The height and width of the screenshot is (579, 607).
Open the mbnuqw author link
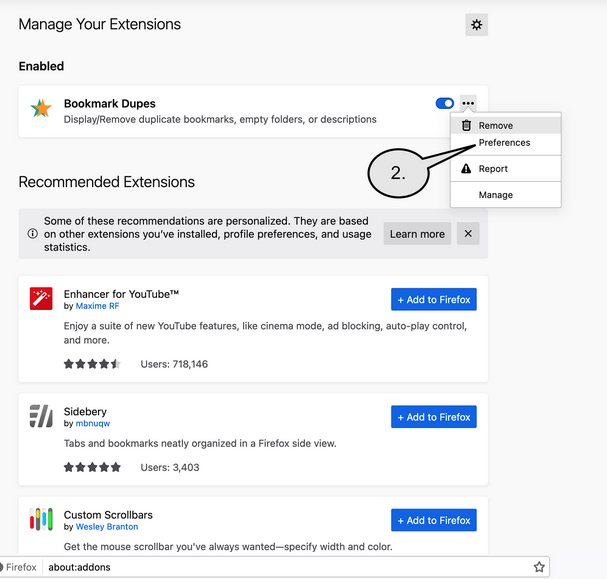[93, 423]
